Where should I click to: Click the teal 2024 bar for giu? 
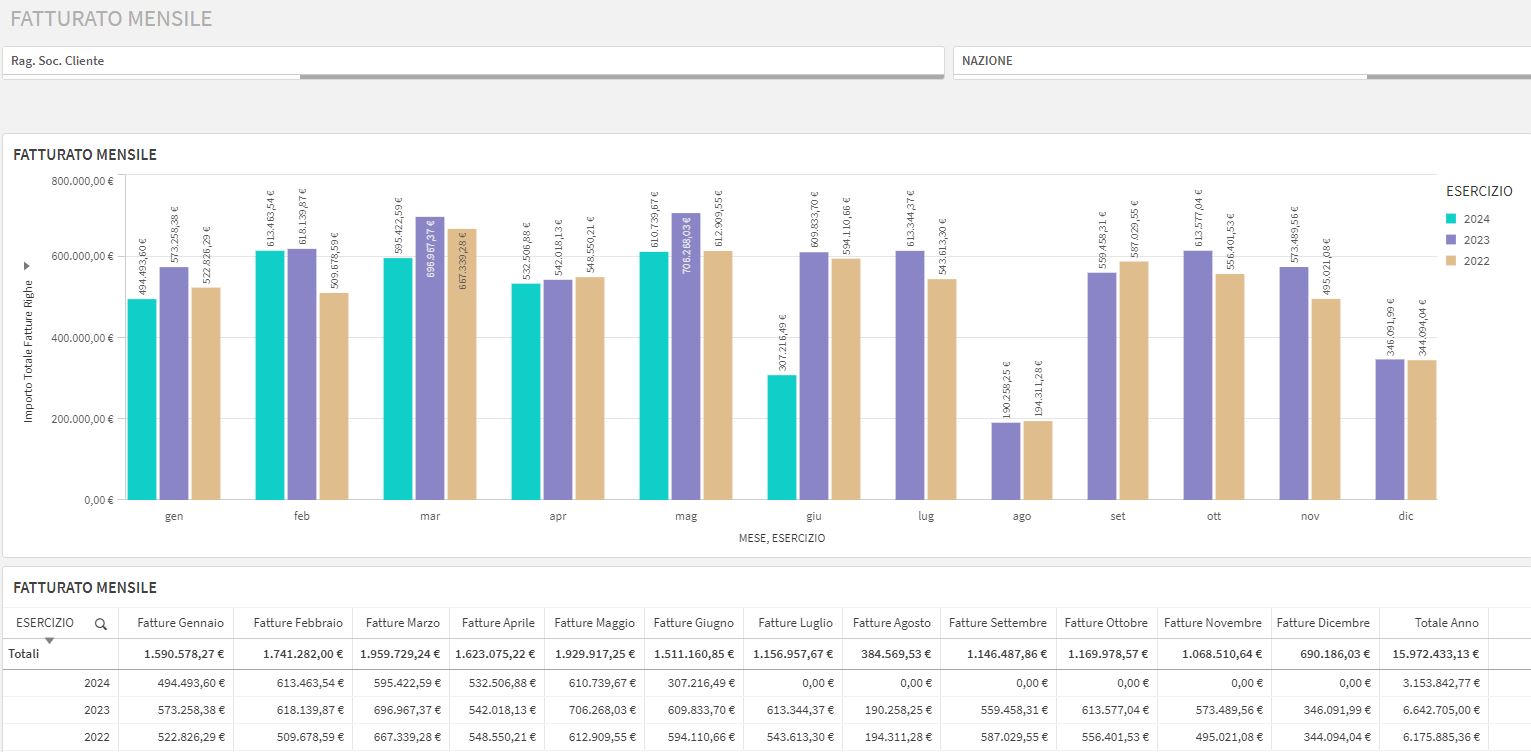[x=782, y=437]
